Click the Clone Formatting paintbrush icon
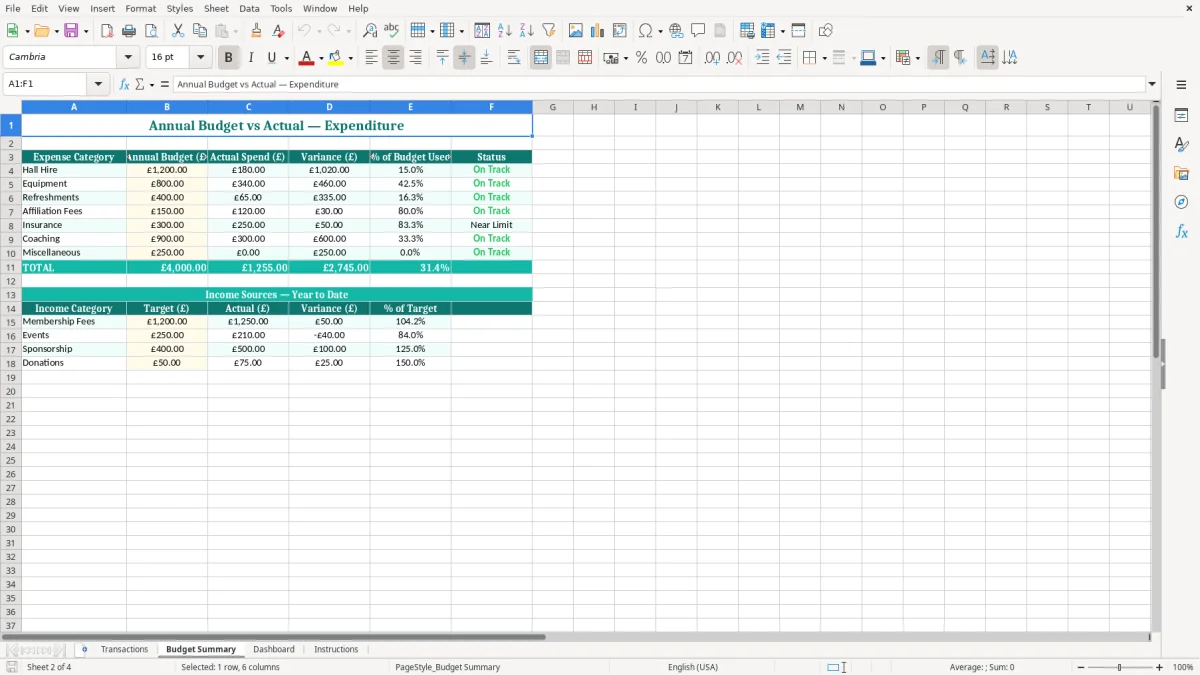 point(256,31)
